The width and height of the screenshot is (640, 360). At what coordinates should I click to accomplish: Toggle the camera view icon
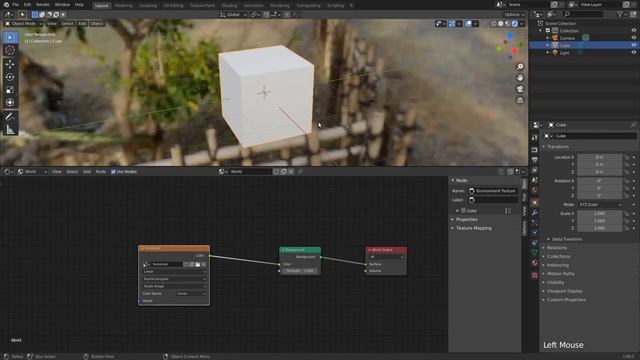pos(520,89)
